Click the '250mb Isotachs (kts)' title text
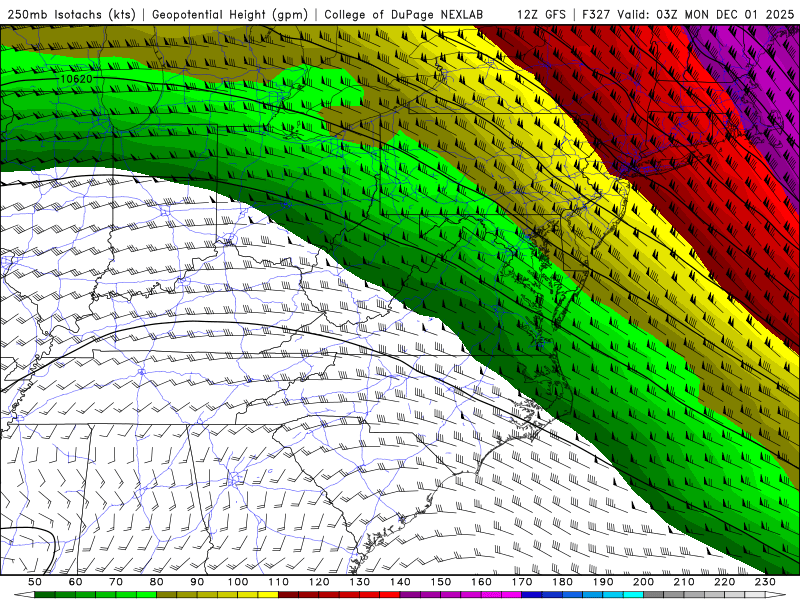Viewport: 800px width, 600px height. tap(71, 14)
